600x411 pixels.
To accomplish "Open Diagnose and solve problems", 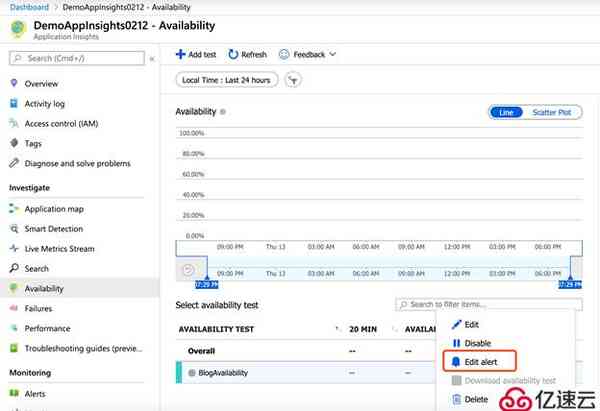I will pos(77,163).
